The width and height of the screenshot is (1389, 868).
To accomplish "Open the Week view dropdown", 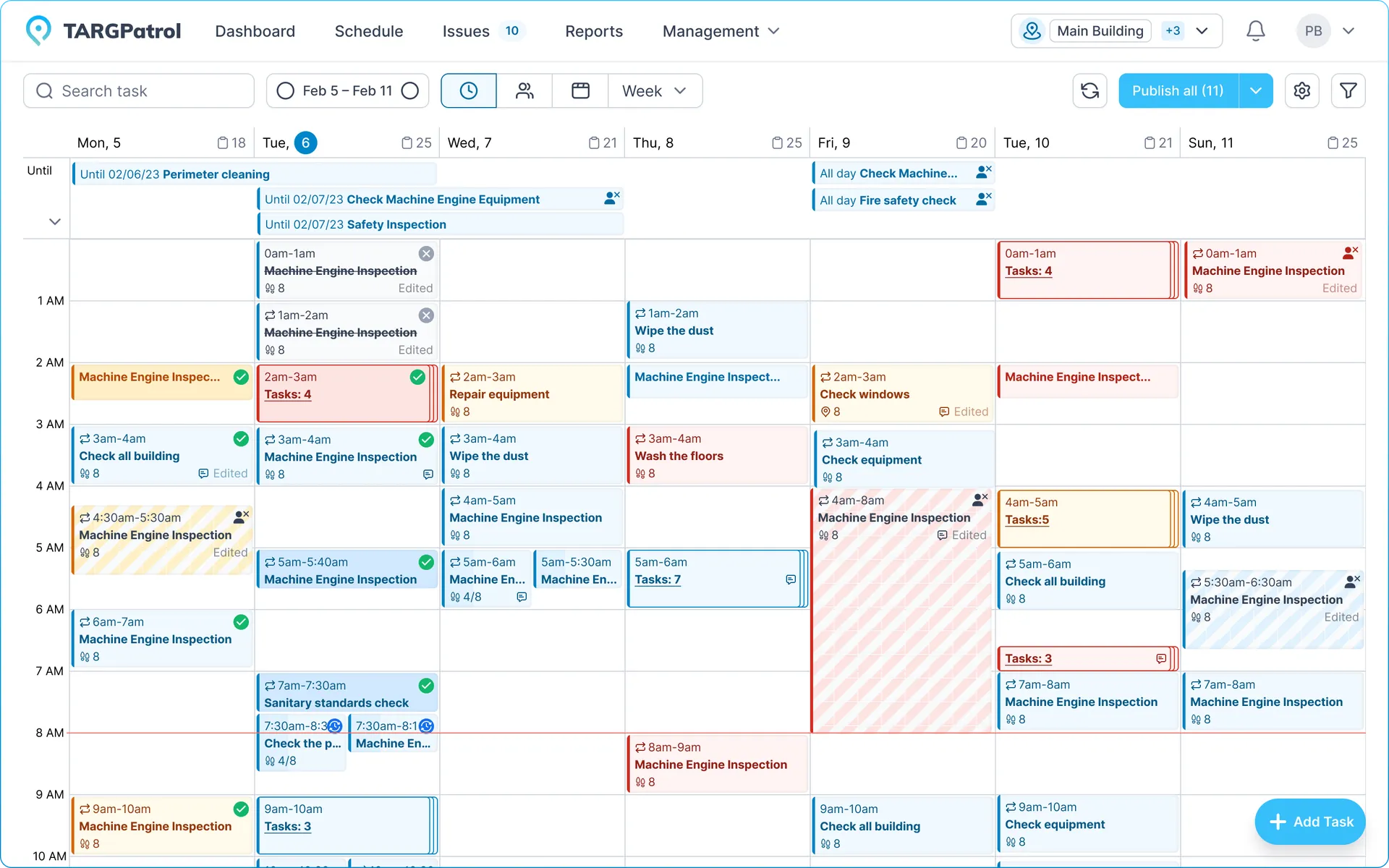I will coord(654,90).
